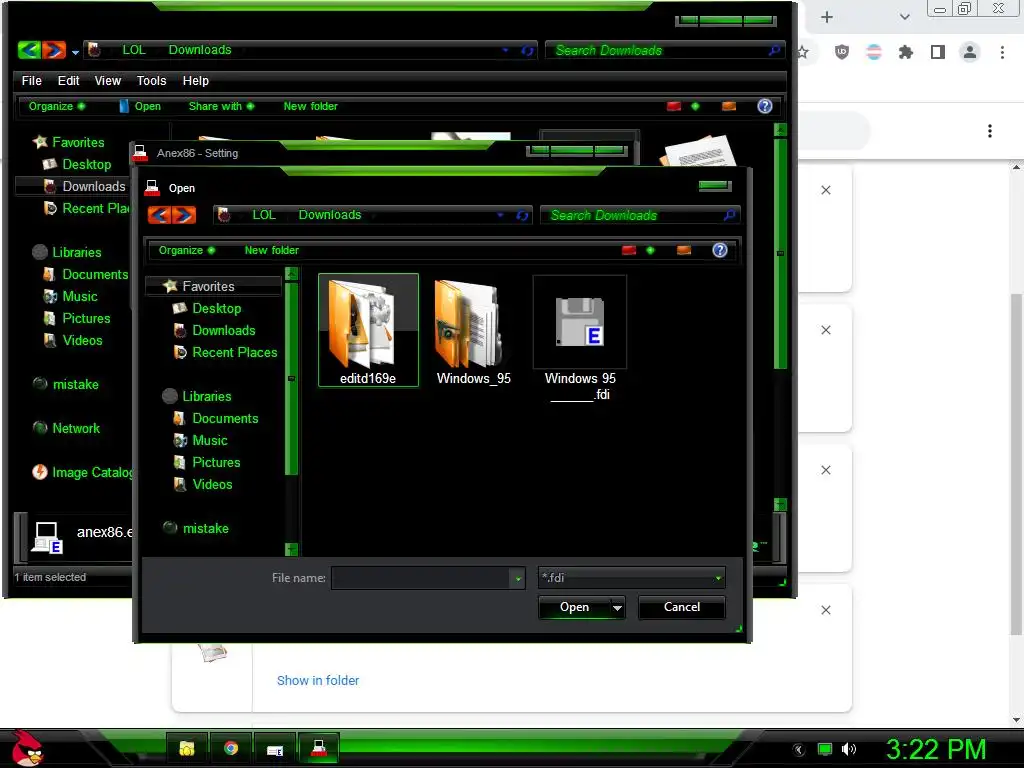Go forward using Open dialog forward arrow
The image size is (1024, 768).
coord(184,215)
